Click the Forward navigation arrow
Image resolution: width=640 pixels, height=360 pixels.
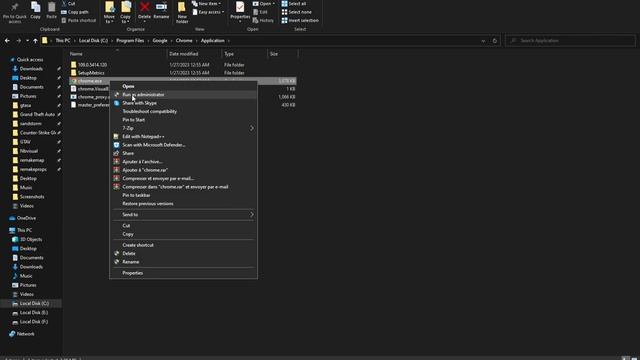[x=18, y=41]
